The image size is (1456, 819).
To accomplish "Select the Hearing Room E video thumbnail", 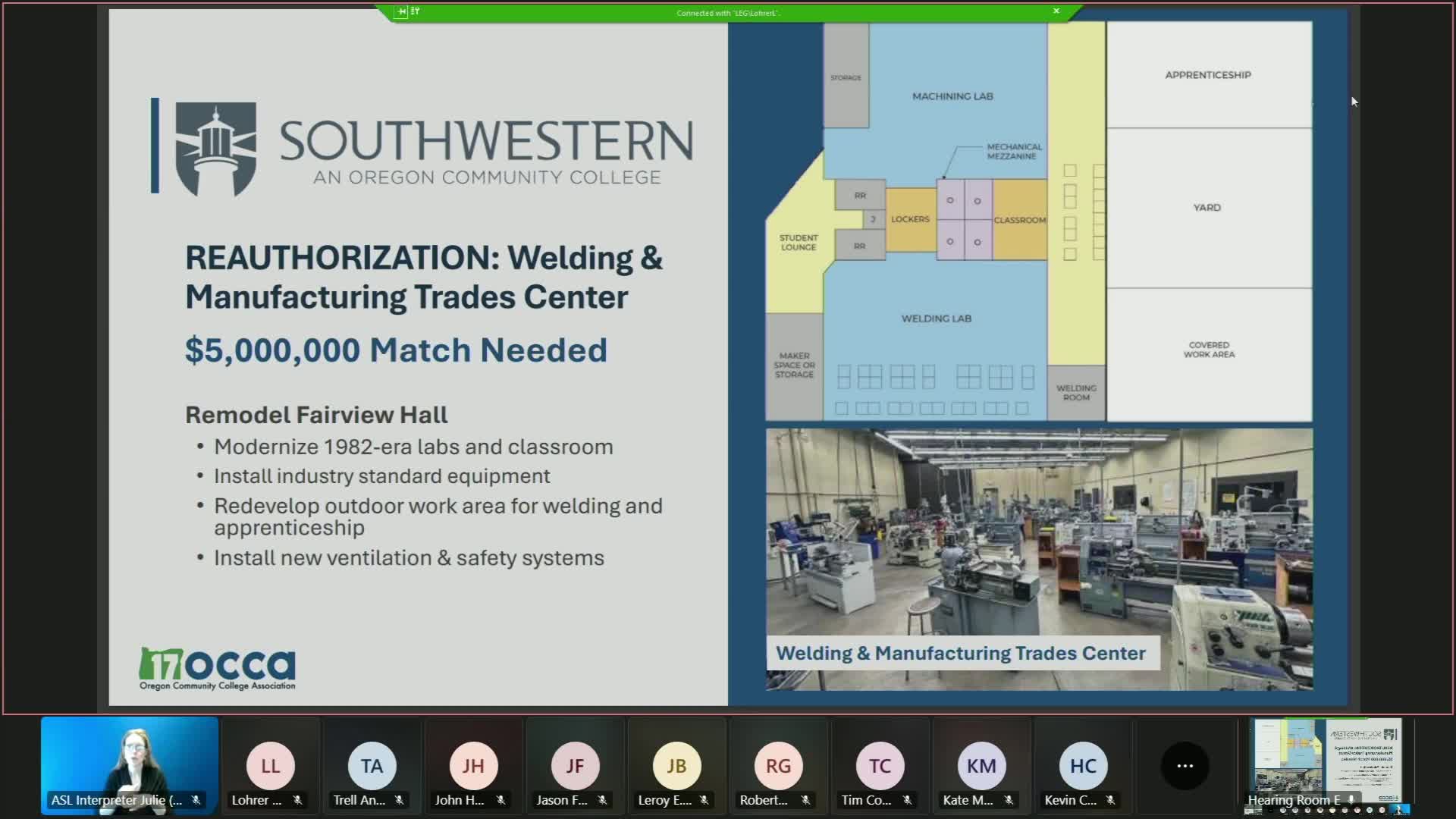I will 1326,766.
